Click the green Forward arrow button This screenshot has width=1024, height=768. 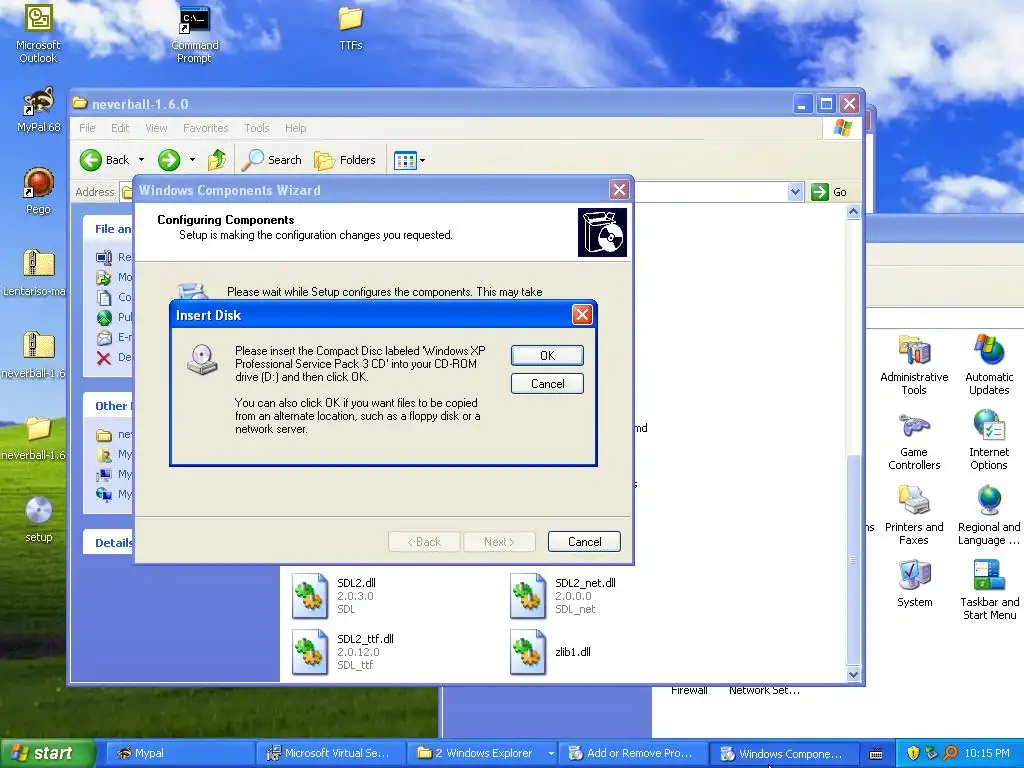click(168, 160)
